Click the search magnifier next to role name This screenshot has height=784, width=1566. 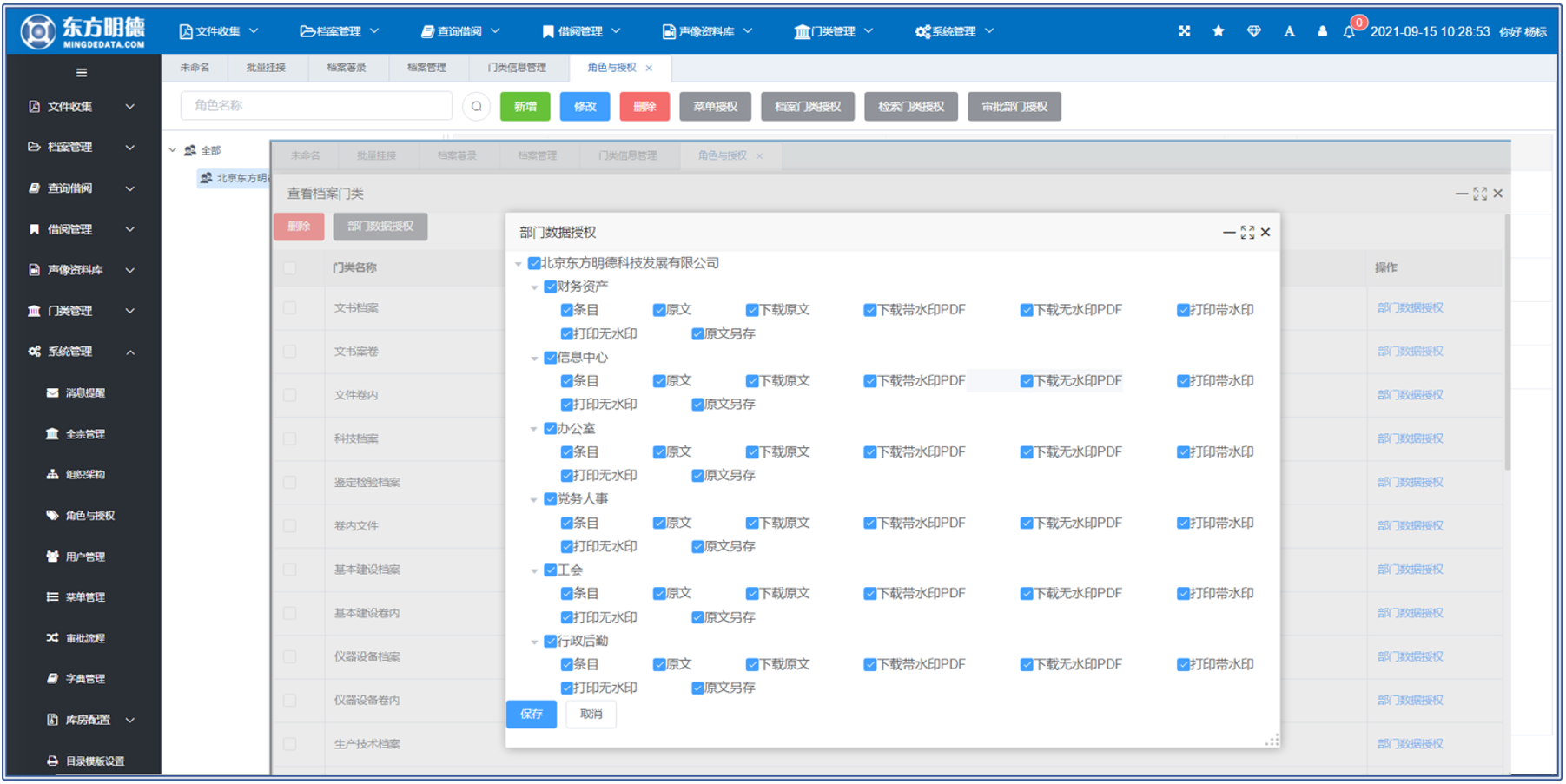click(476, 107)
